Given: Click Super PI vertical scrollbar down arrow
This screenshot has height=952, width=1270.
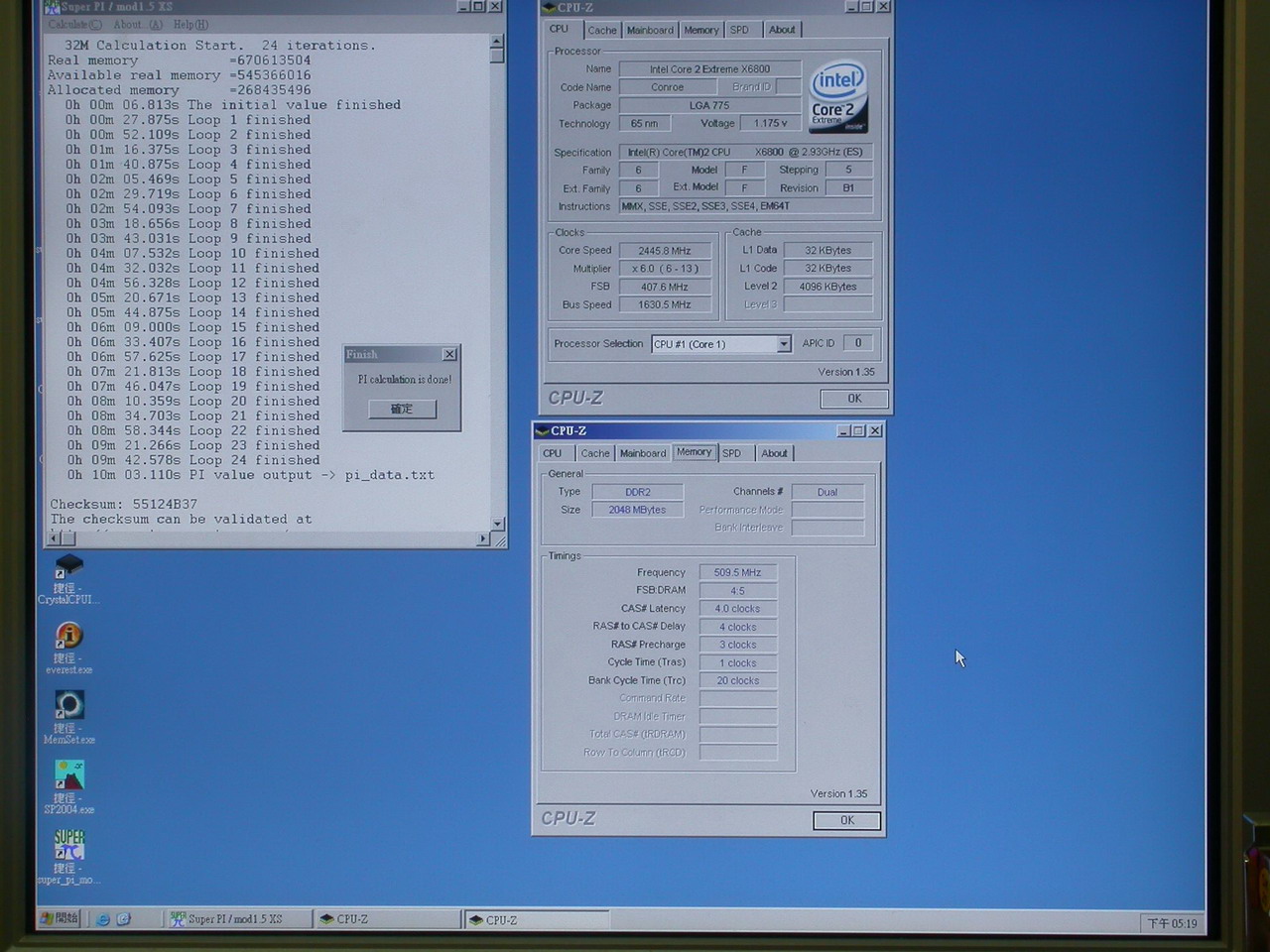Looking at the screenshot, I should 497,524.
